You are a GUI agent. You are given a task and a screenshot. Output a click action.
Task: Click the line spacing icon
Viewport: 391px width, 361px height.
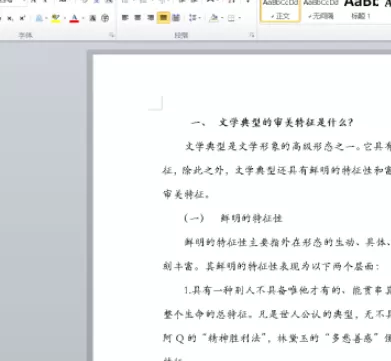(192, 18)
